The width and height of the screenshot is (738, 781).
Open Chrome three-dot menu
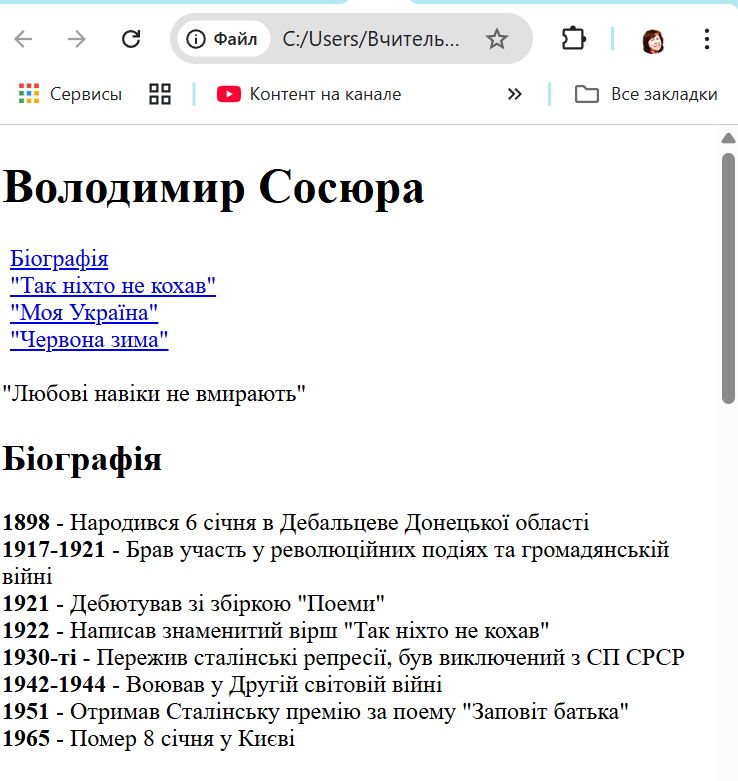coord(707,39)
